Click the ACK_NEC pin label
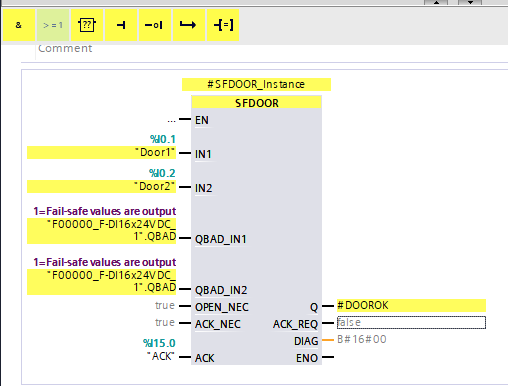This screenshot has height=386, width=508. [x=218, y=324]
